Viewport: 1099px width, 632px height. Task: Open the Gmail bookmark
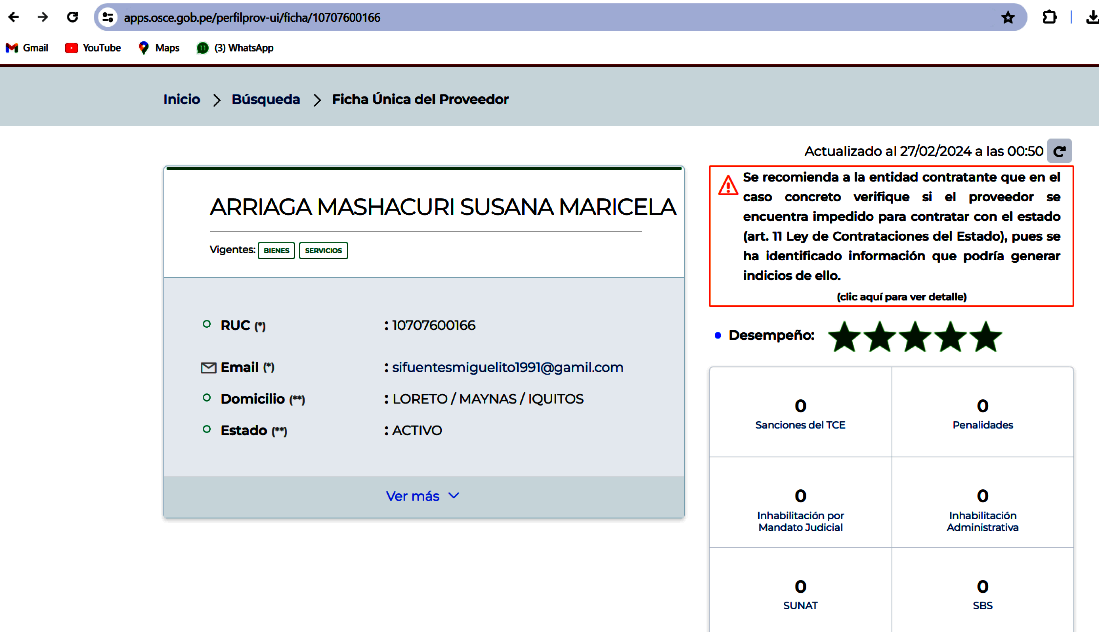click(27, 47)
